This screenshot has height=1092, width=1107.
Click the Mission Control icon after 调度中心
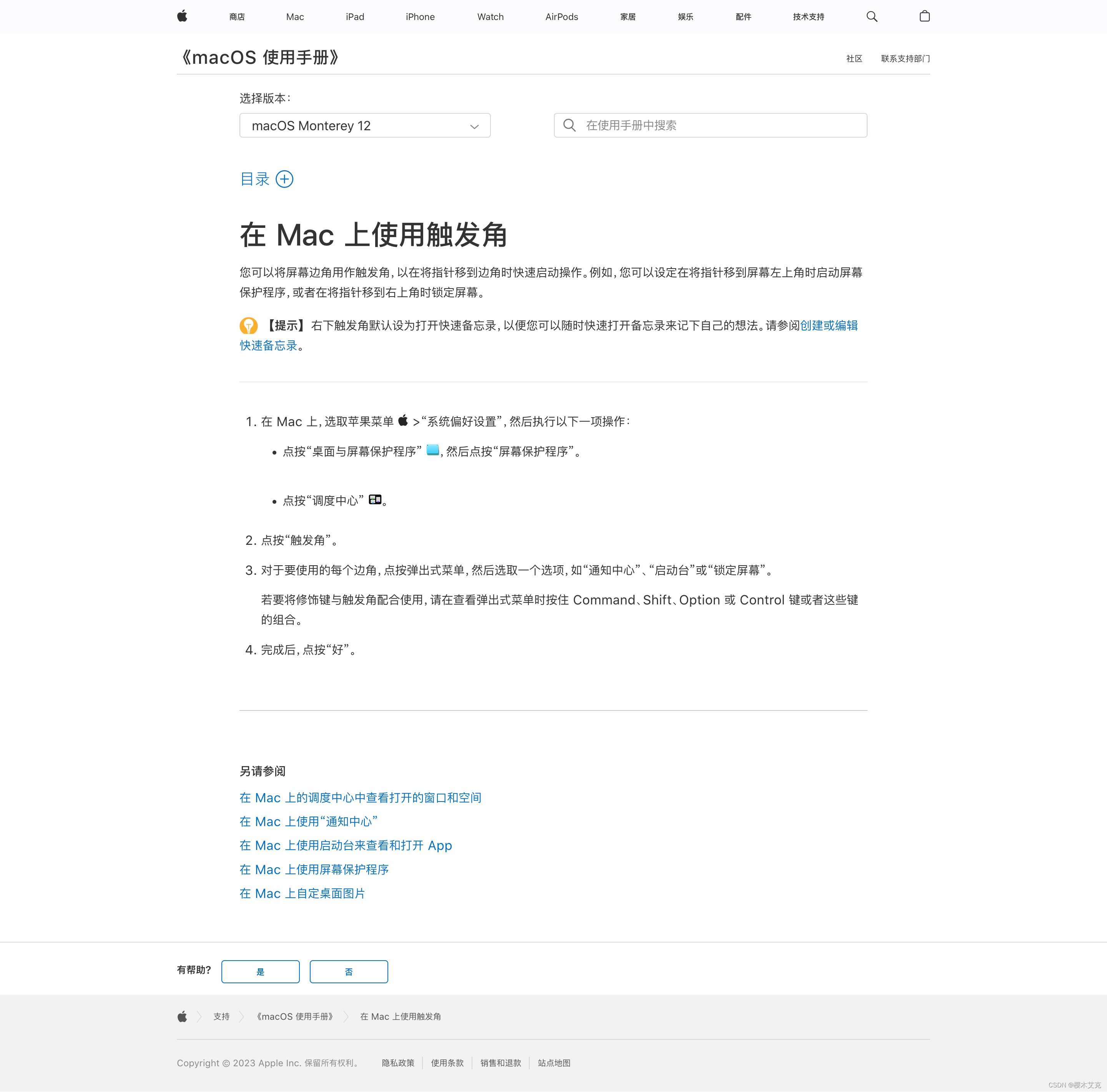(375, 500)
